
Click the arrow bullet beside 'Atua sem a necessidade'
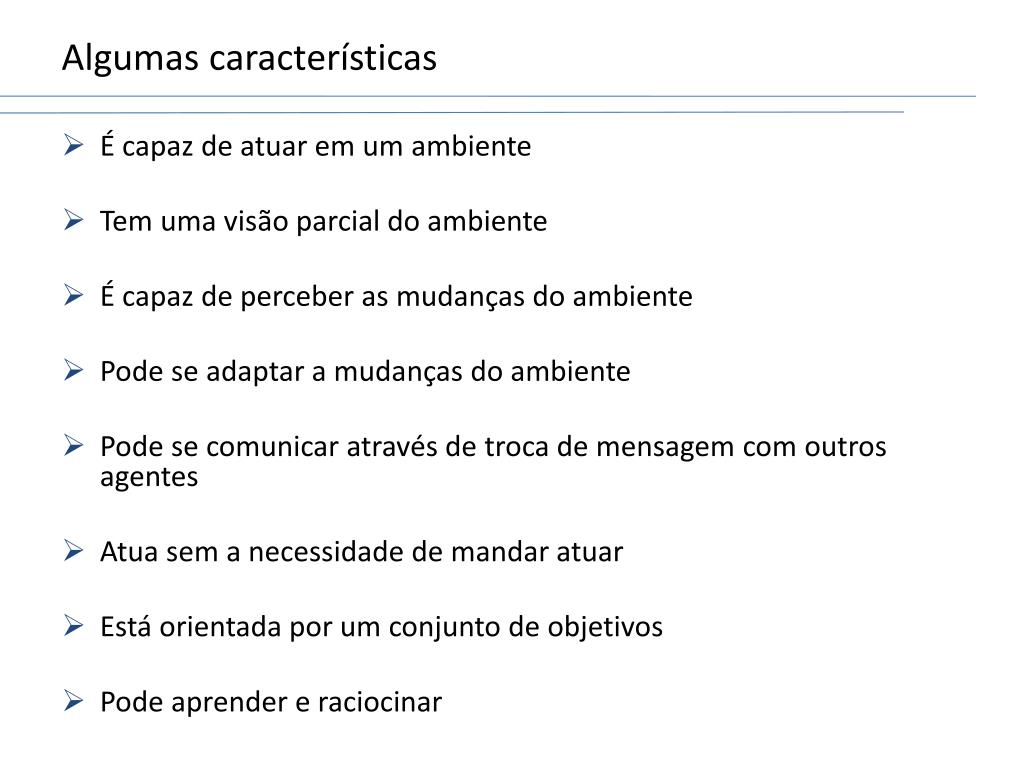click(x=73, y=551)
